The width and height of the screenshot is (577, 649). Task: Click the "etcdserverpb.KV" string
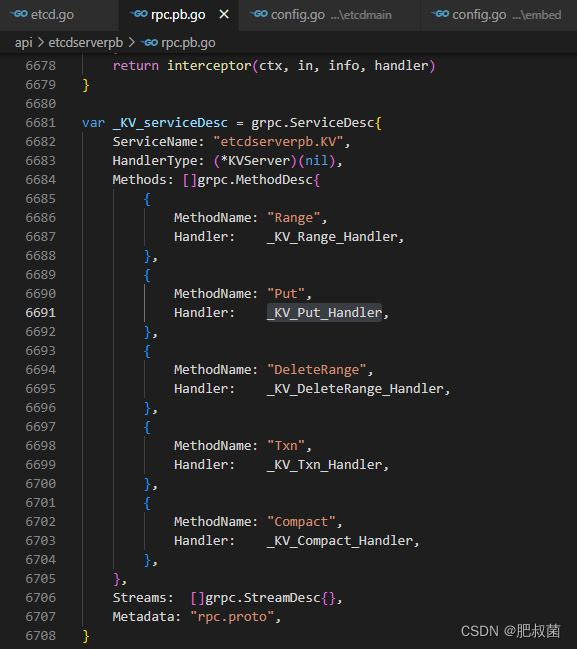pyautogui.click(x=278, y=142)
